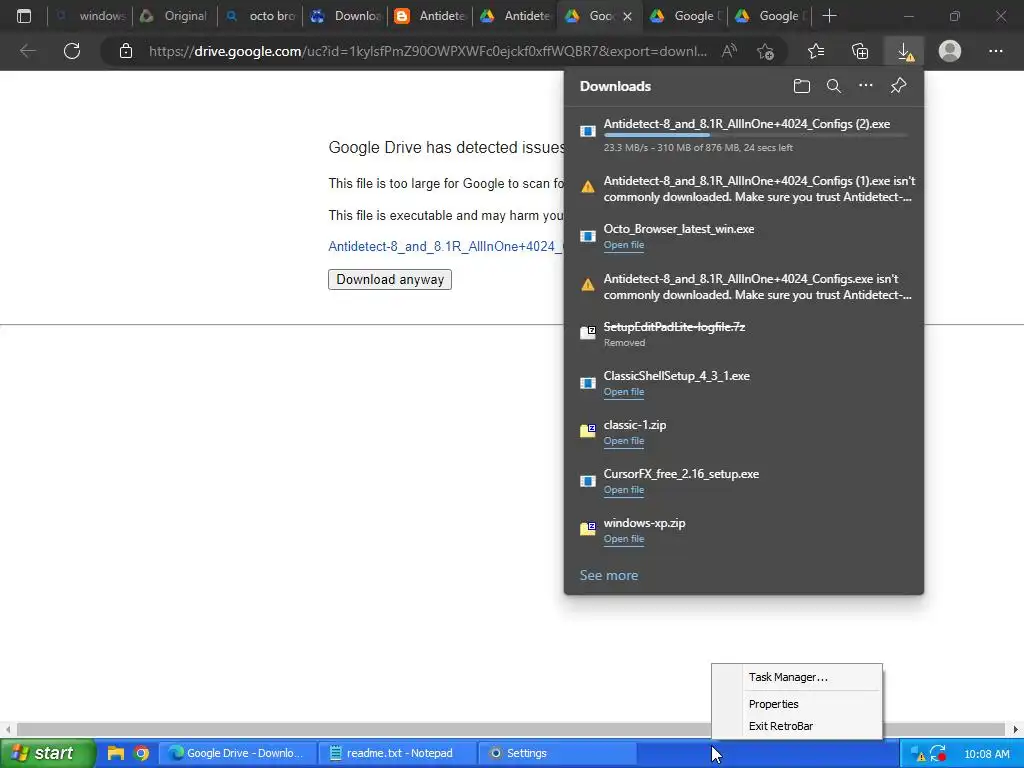Click See more in Downloads panel
This screenshot has width=1024, height=768.
[609, 575]
